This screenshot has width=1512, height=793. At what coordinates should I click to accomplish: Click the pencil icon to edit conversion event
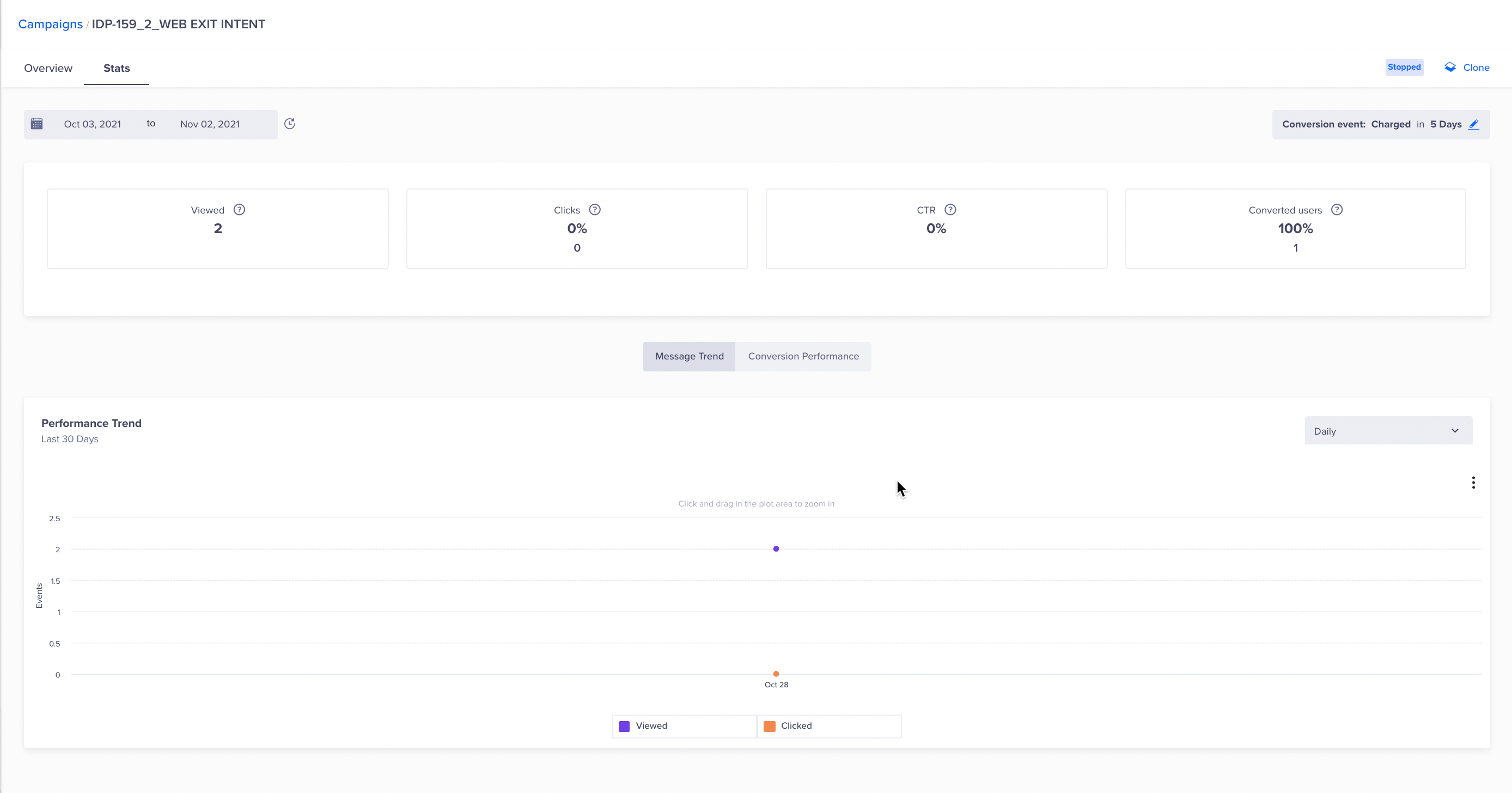point(1474,124)
